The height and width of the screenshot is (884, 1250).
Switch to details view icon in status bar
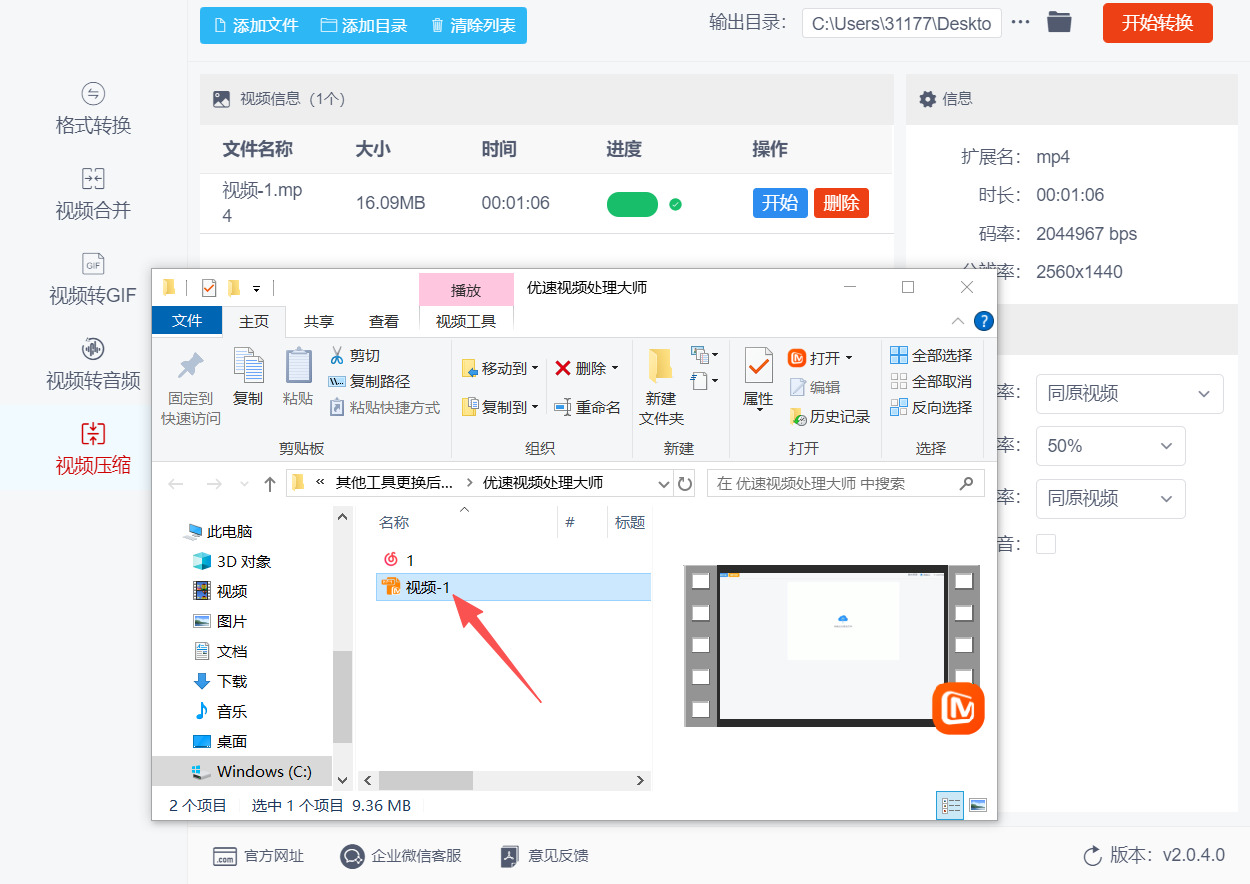click(x=950, y=805)
